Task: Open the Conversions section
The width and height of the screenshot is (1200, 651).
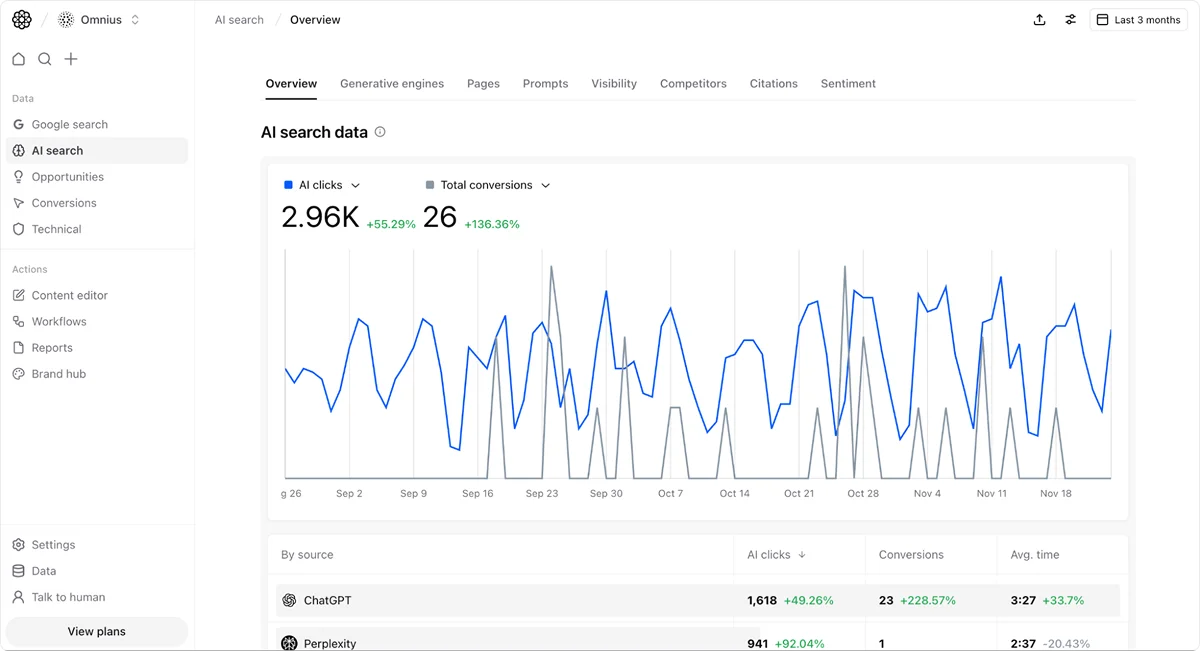Action: click(x=65, y=202)
